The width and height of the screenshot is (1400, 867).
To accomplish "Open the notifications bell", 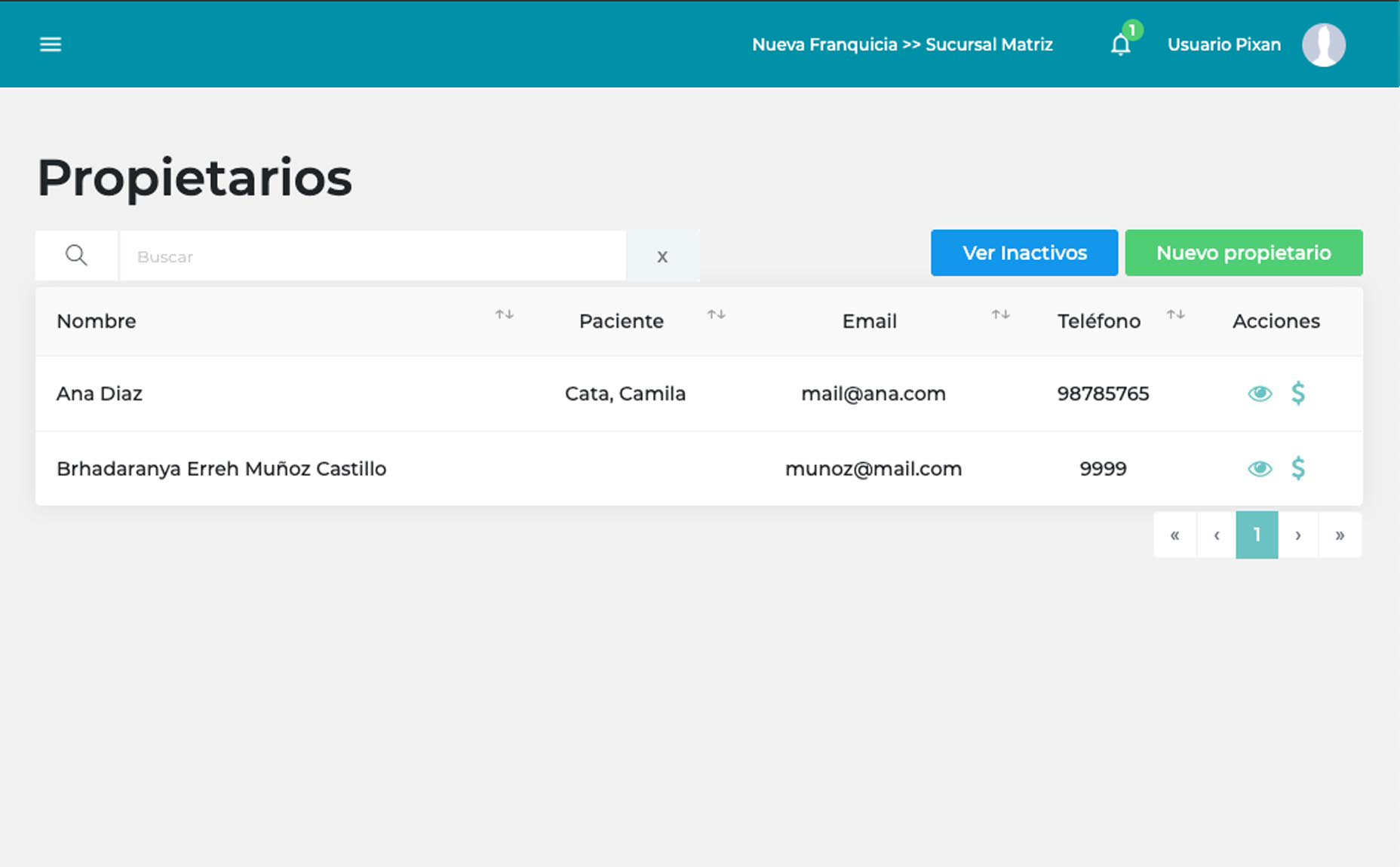I will tap(1120, 45).
